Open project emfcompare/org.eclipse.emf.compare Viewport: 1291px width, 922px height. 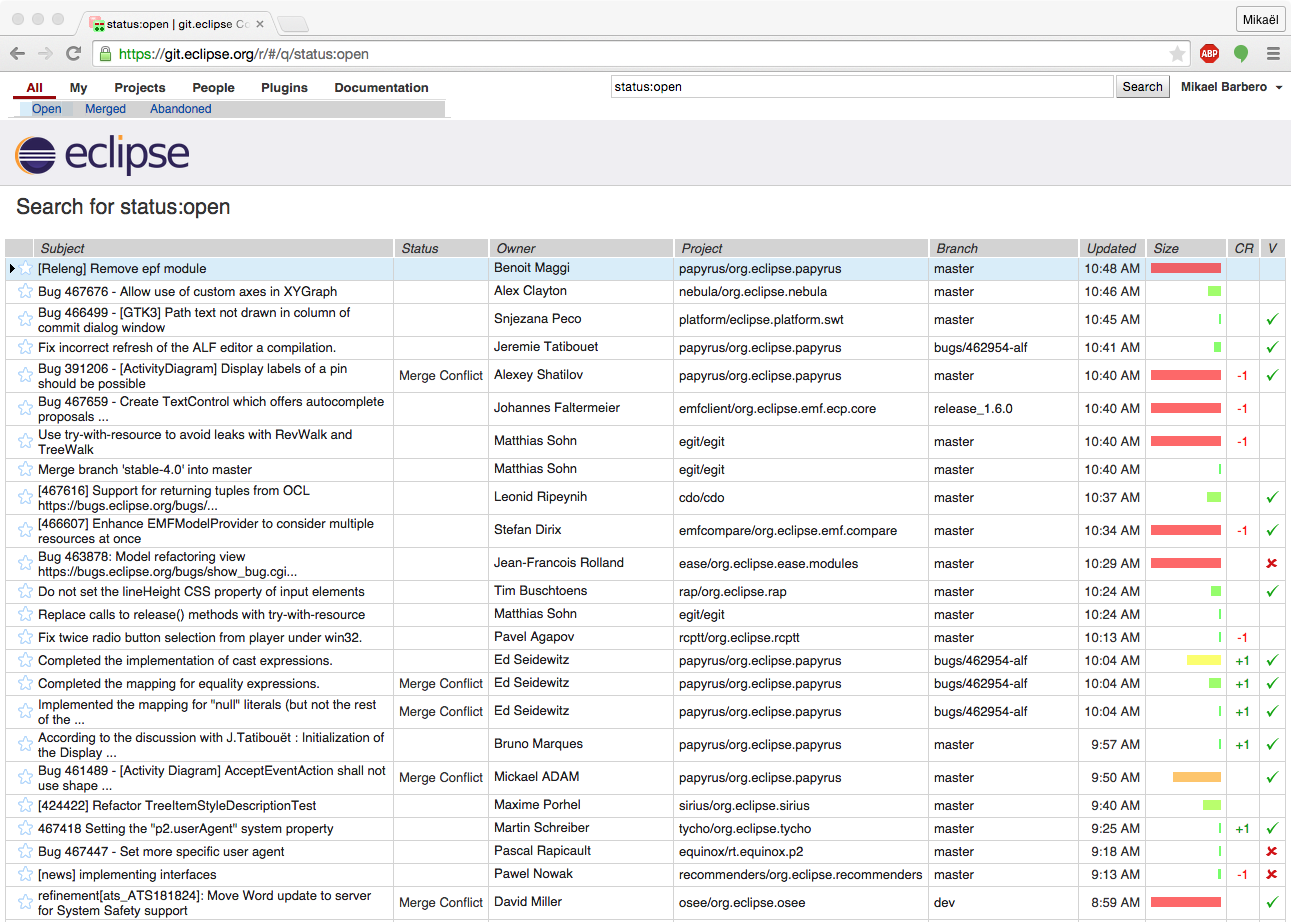point(788,530)
